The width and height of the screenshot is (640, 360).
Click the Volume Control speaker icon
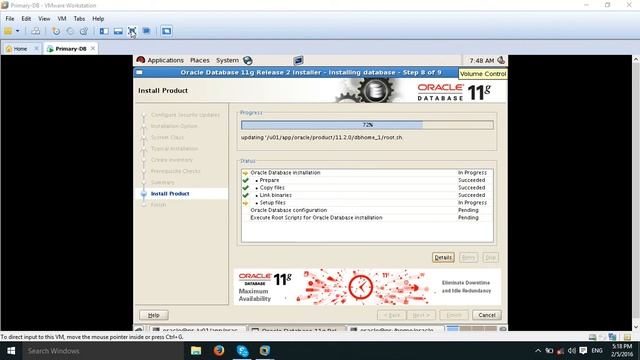pos(501,60)
